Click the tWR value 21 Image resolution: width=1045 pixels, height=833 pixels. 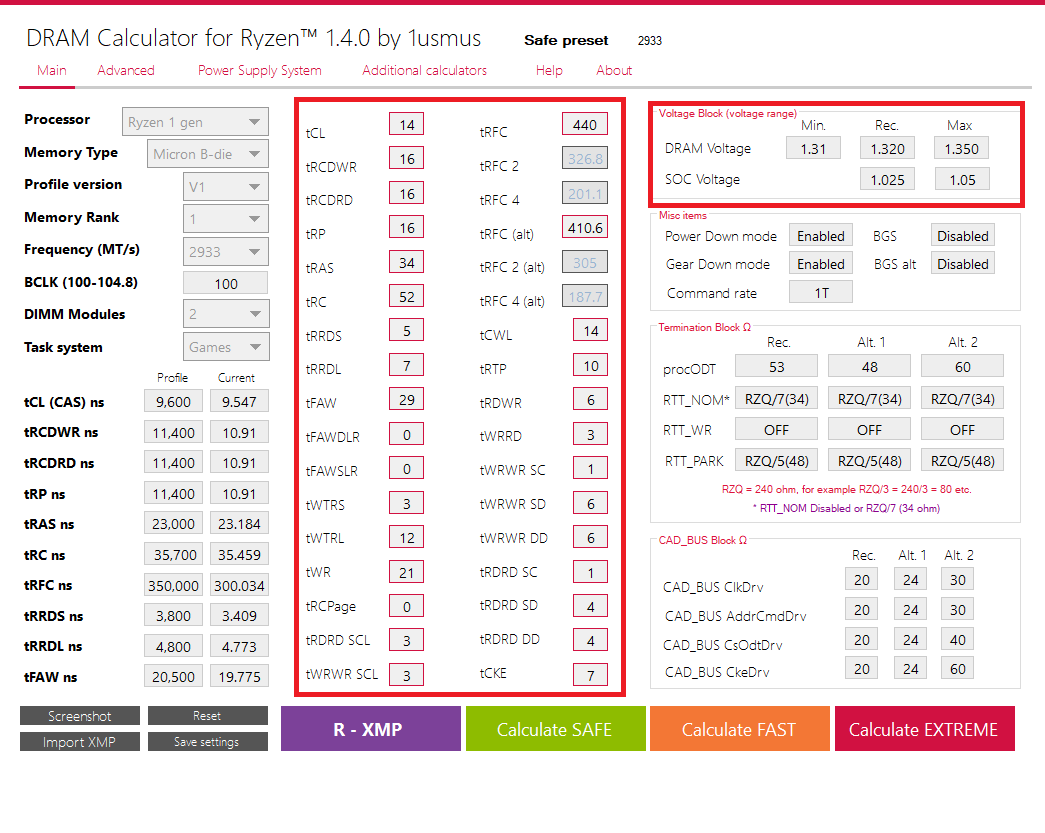pos(407,572)
